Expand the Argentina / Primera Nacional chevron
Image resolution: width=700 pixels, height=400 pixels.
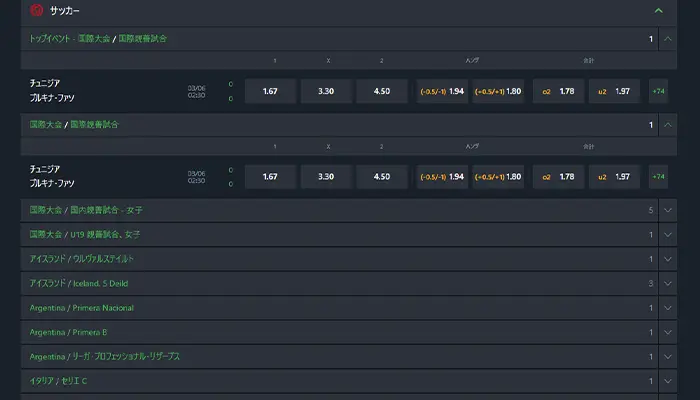[667, 308]
